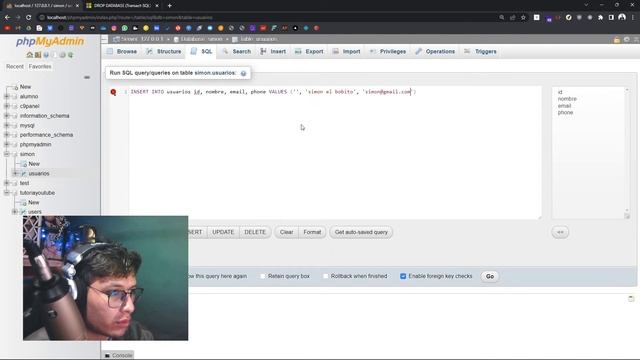Select the email column in column list
The width and height of the screenshot is (640, 360).
point(564,106)
